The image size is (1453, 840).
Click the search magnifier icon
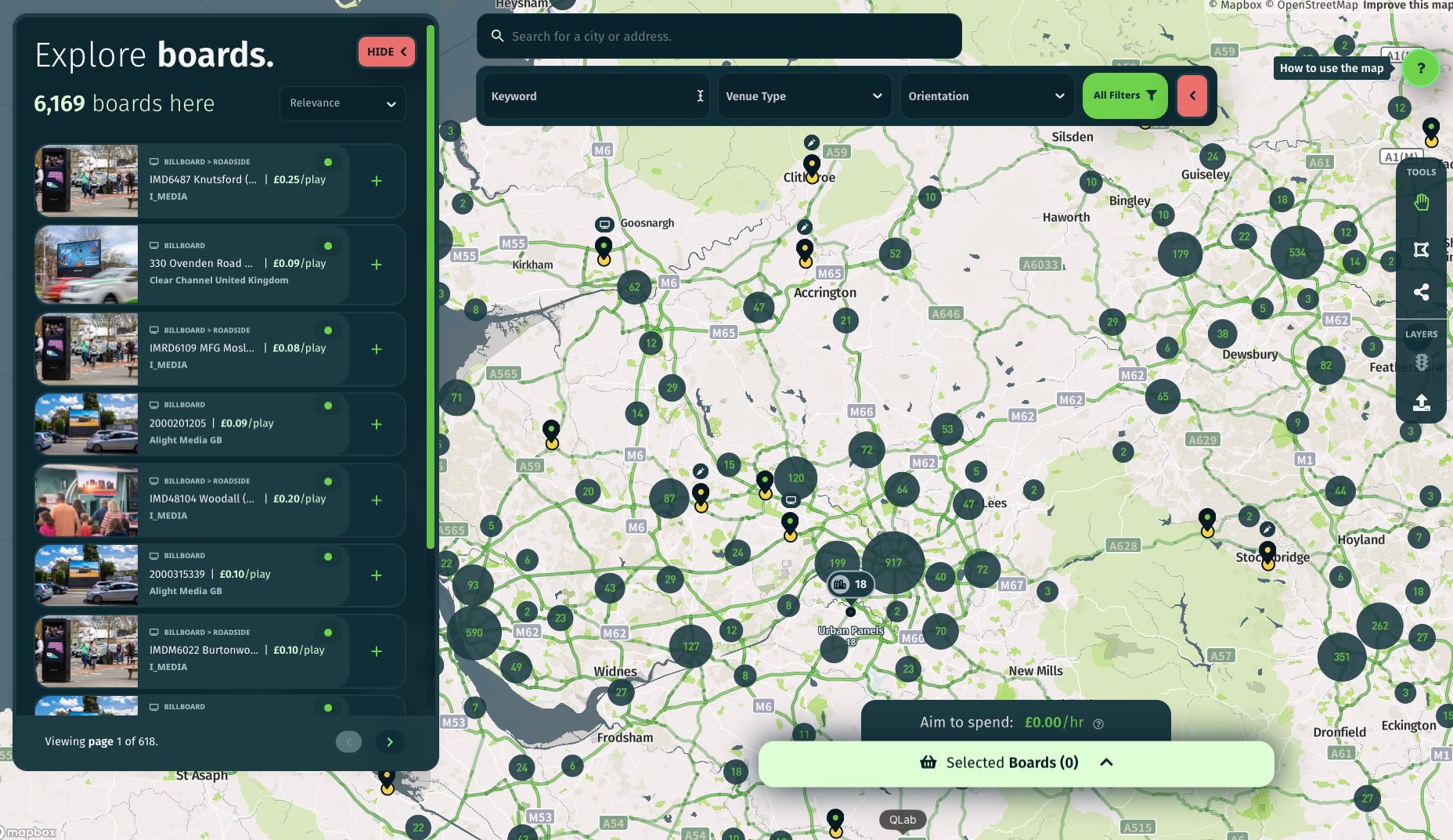[x=497, y=36]
